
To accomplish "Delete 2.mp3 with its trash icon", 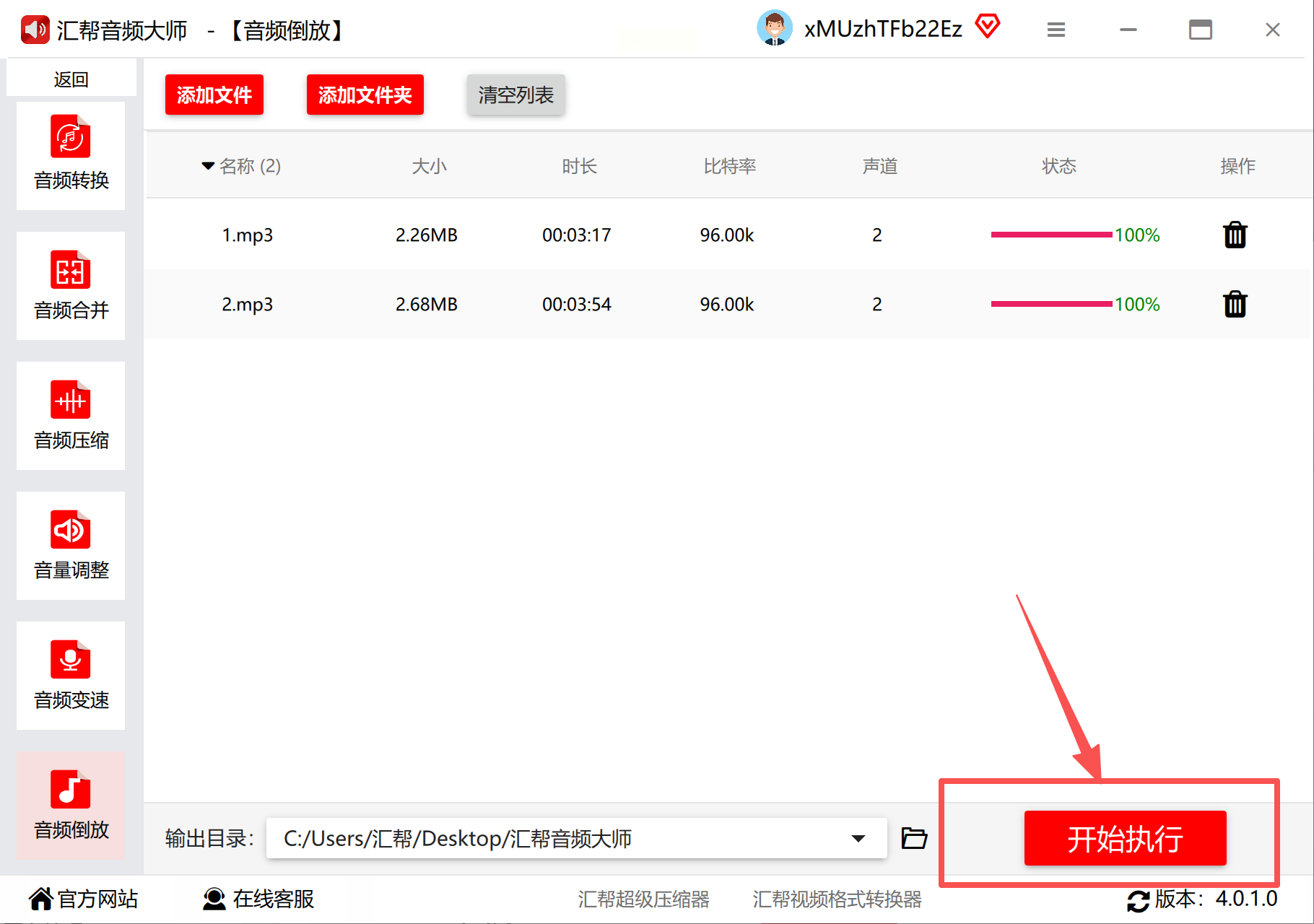I will point(1235,304).
